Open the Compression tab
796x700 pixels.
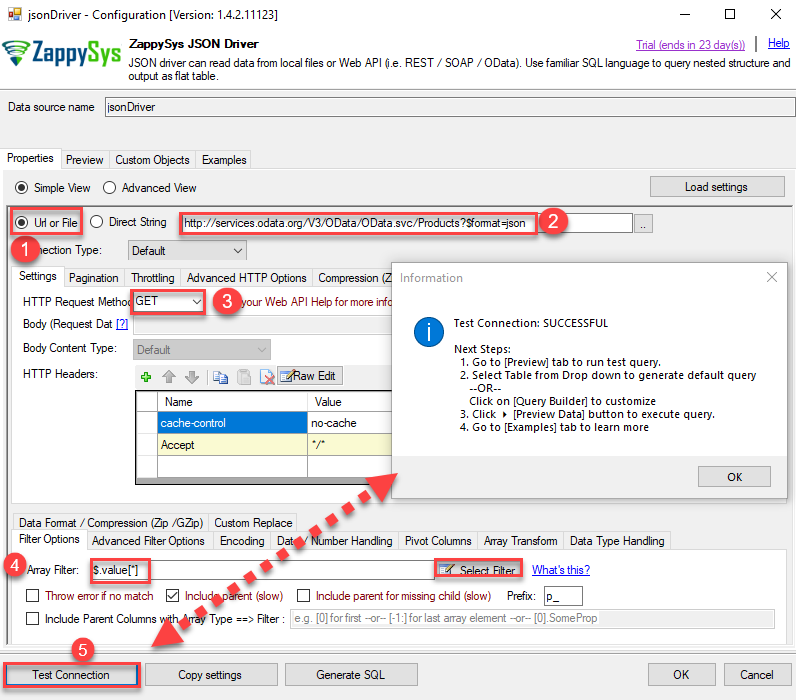pyautogui.click(x=353, y=278)
